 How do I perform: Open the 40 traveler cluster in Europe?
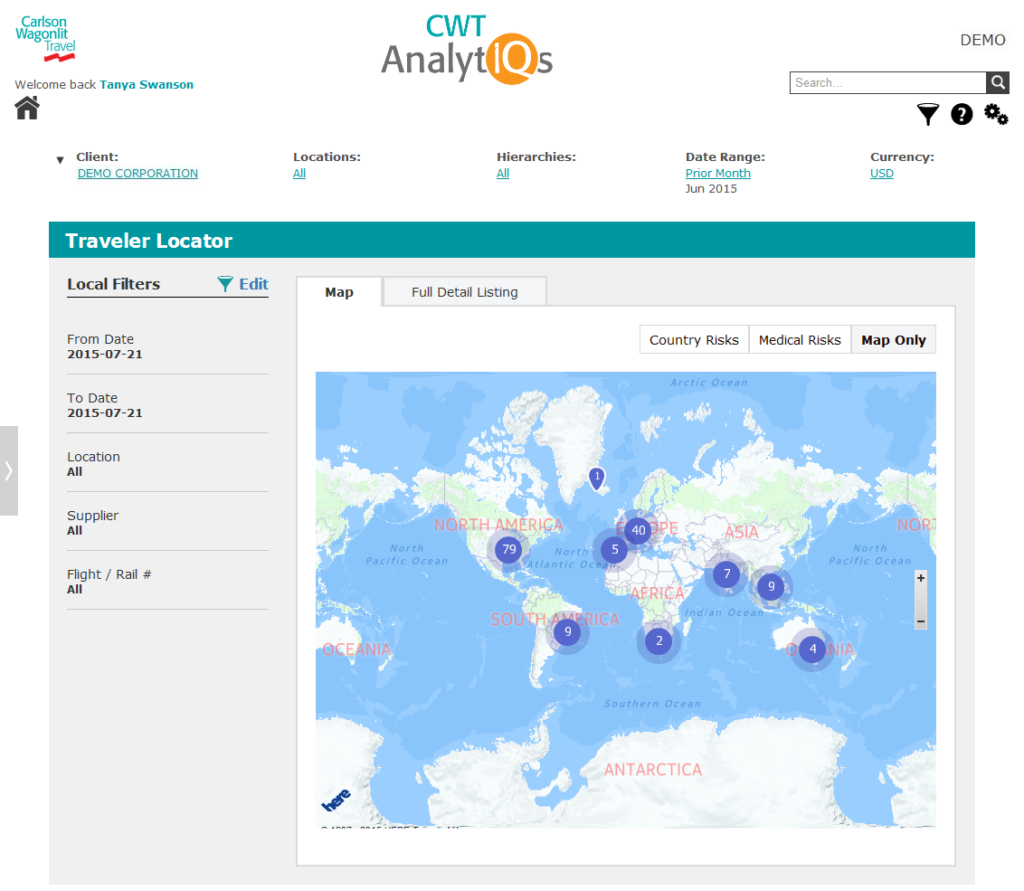tap(638, 530)
